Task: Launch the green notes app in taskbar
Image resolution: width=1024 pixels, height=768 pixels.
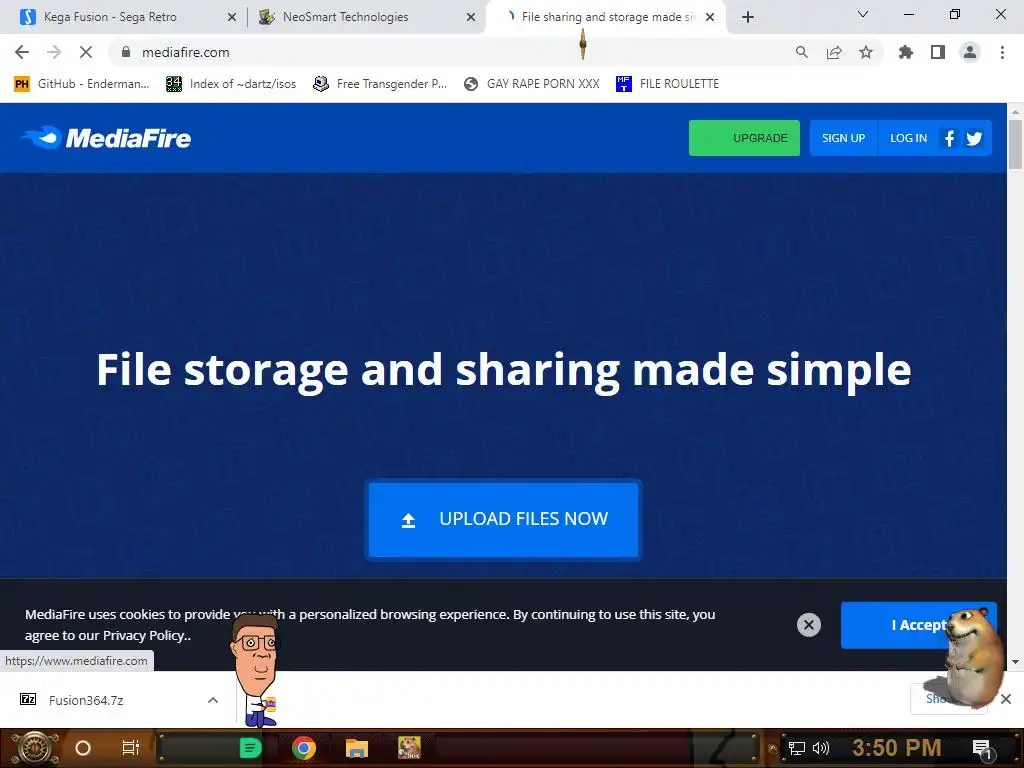Action: 251,748
